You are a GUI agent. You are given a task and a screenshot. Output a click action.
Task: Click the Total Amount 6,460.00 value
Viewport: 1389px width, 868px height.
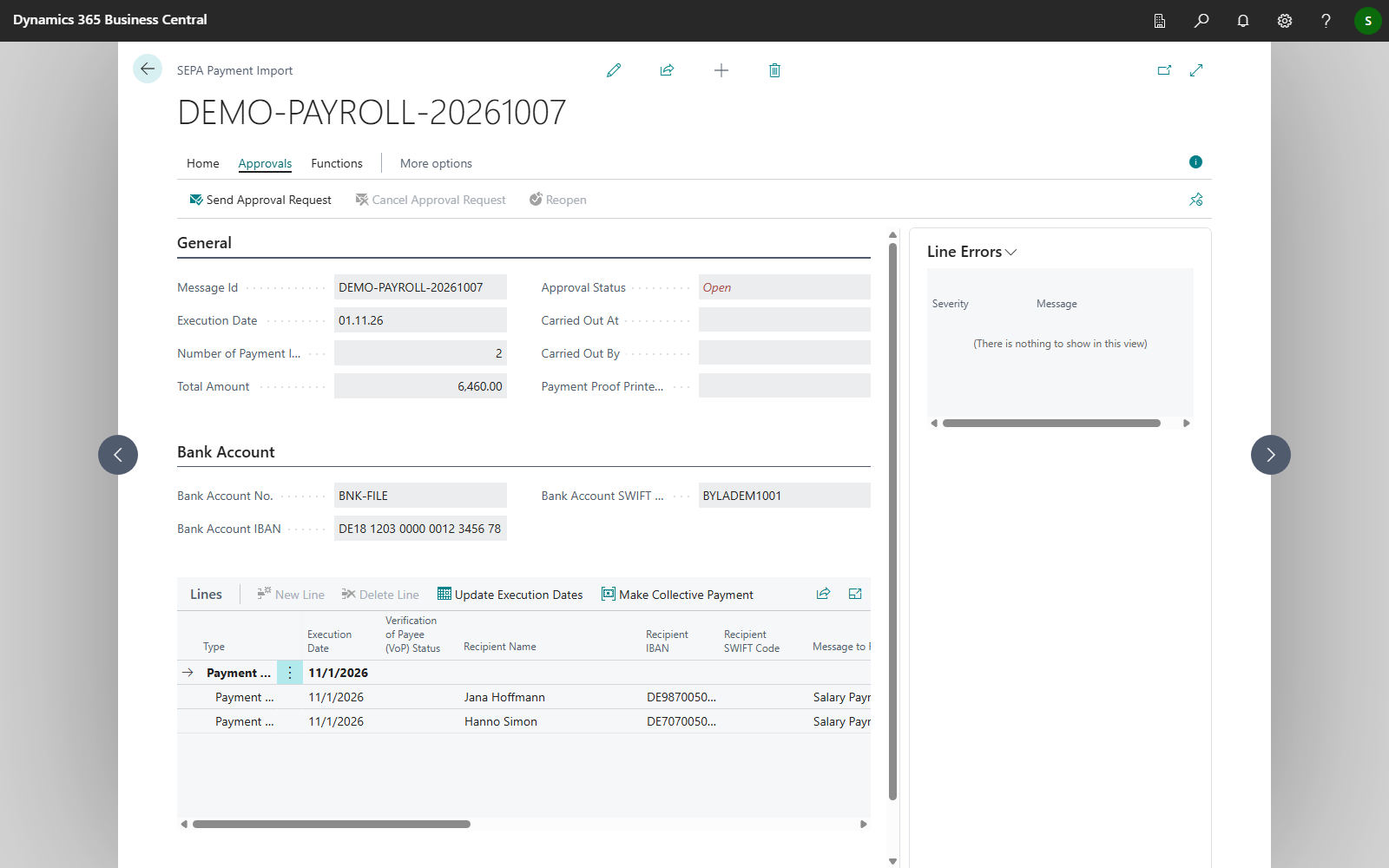click(x=420, y=386)
